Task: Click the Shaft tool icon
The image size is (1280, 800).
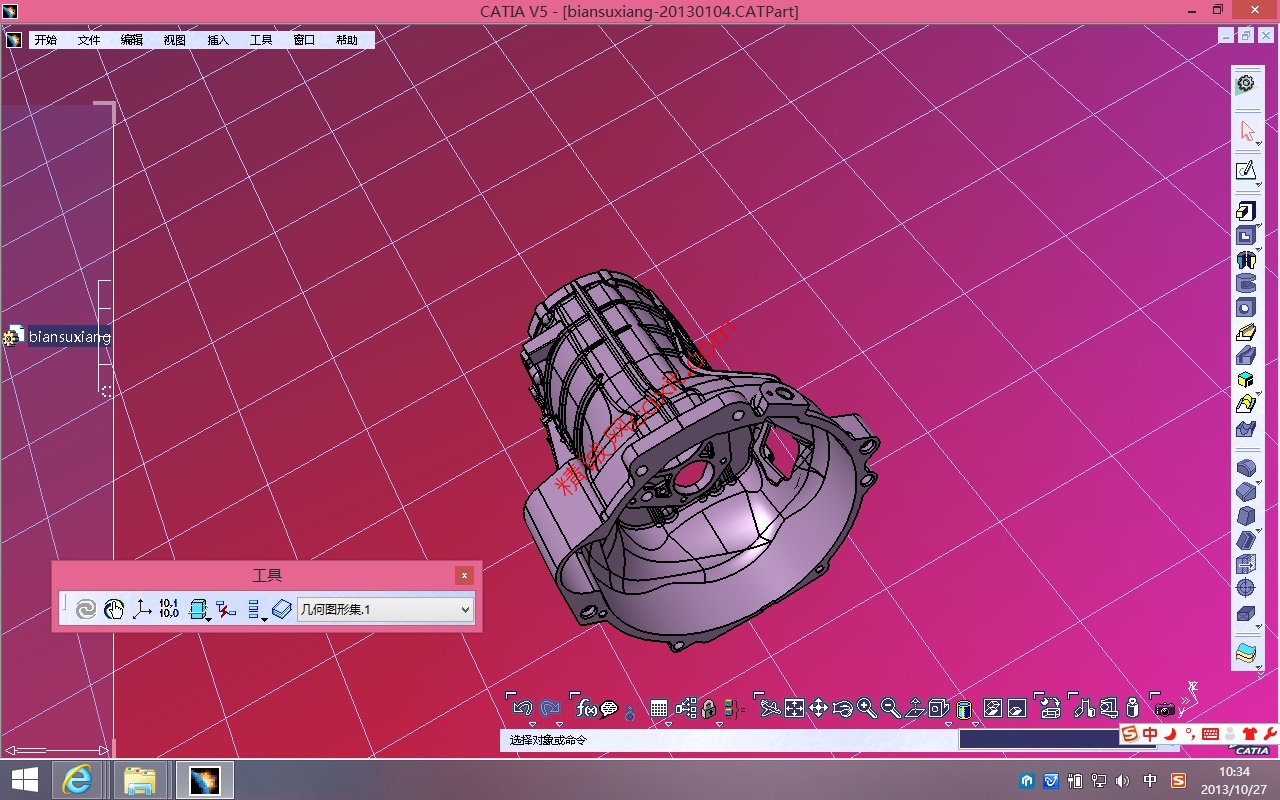Action: (x=1246, y=260)
